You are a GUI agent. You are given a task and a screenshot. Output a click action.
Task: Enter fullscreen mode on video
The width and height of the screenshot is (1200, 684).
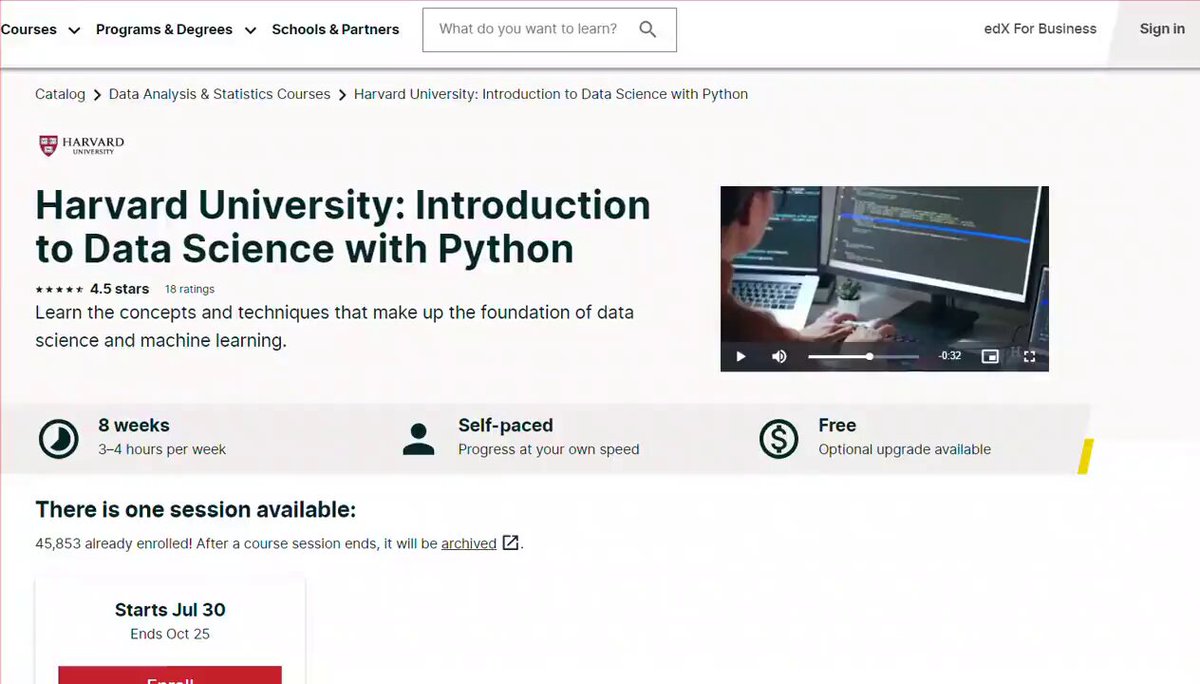[1029, 356]
